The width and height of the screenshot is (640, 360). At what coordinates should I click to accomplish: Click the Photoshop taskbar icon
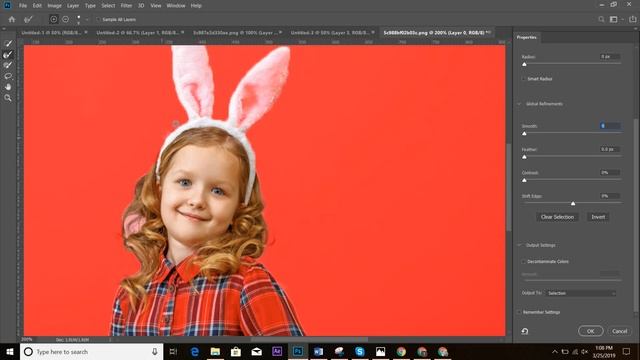(x=298, y=351)
